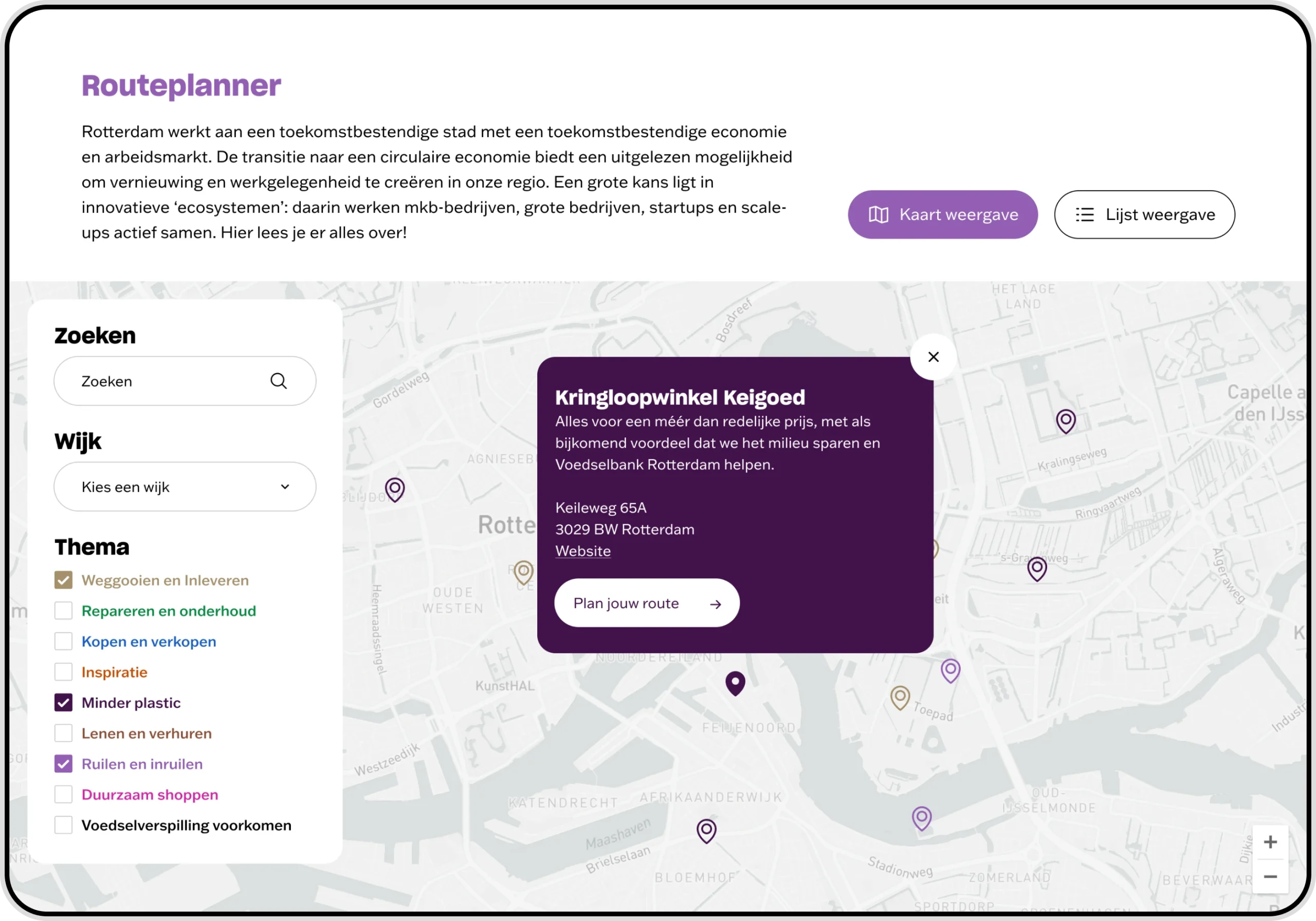The height and width of the screenshot is (921, 1316).
Task: Select the map pin near Toepad
Action: pyautogui.click(x=901, y=697)
